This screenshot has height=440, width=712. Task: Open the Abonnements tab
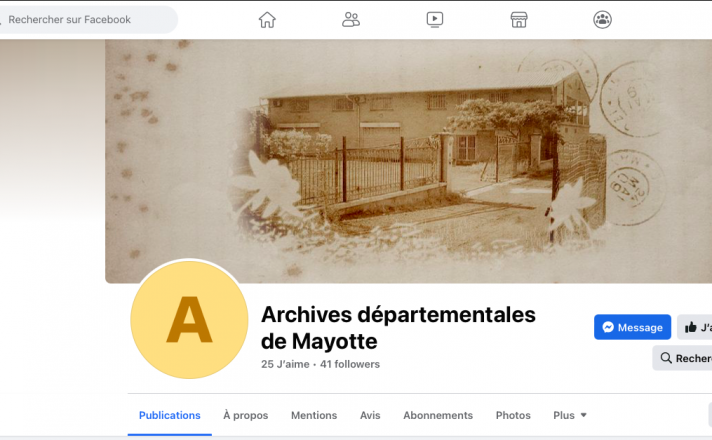[x=438, y=415]
